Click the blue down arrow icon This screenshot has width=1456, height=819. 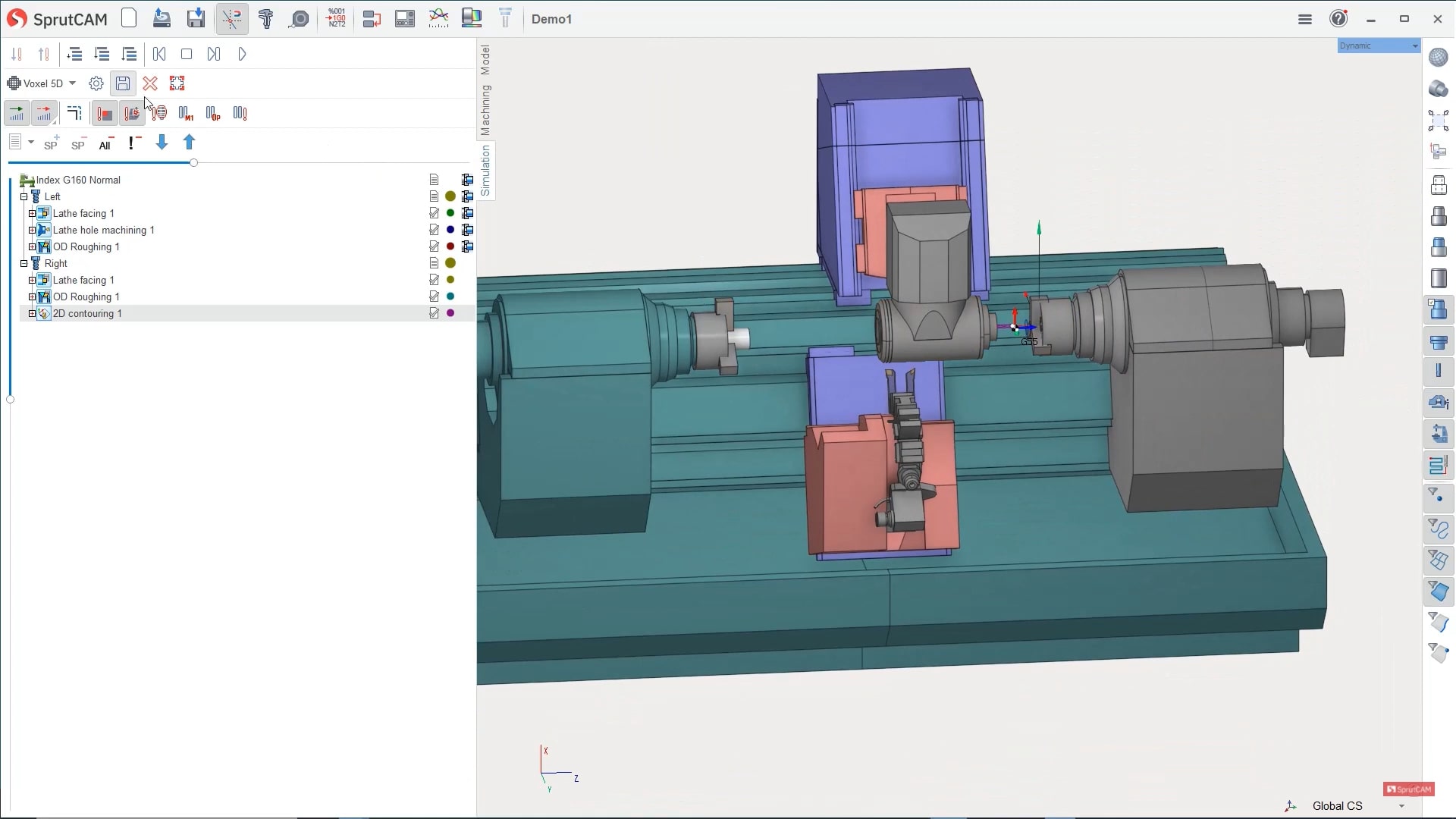coord(162,143)
